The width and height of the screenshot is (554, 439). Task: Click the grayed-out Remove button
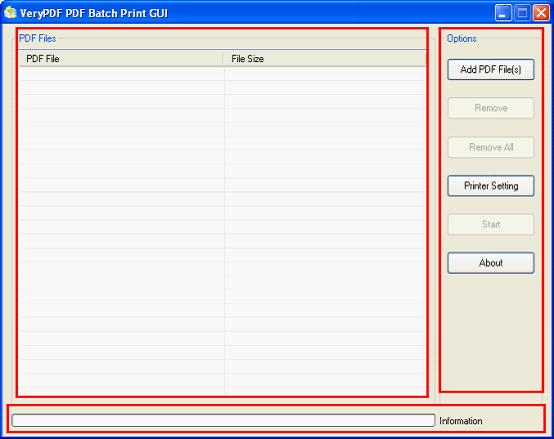pos(491,108)
